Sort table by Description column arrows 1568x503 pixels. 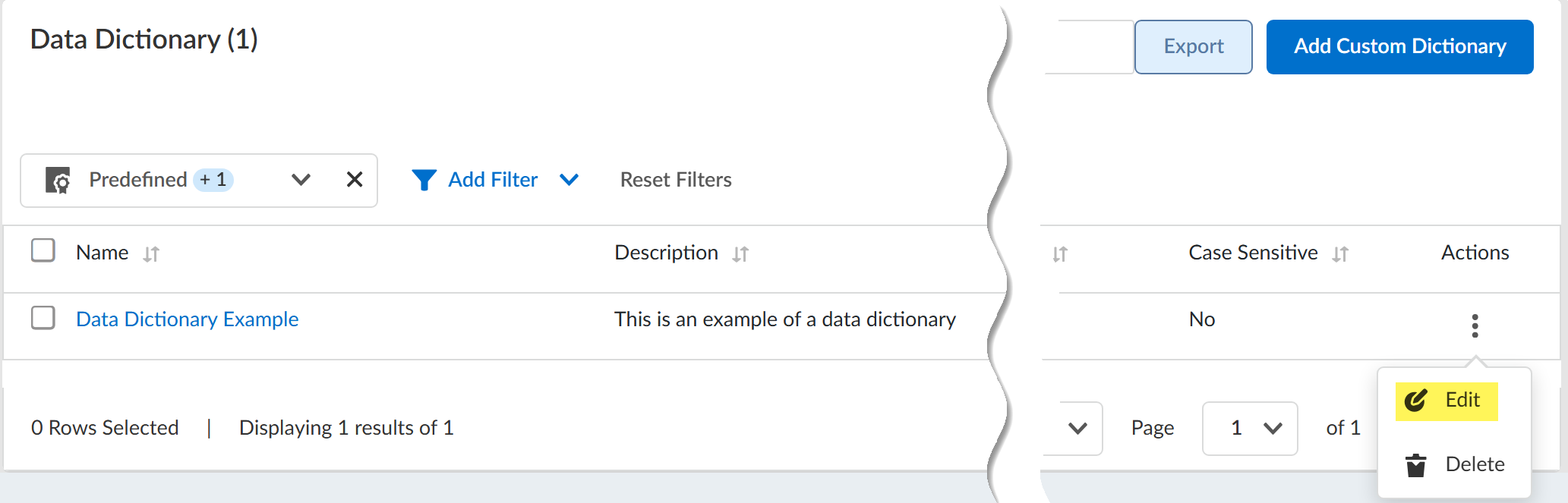[740, 254]
